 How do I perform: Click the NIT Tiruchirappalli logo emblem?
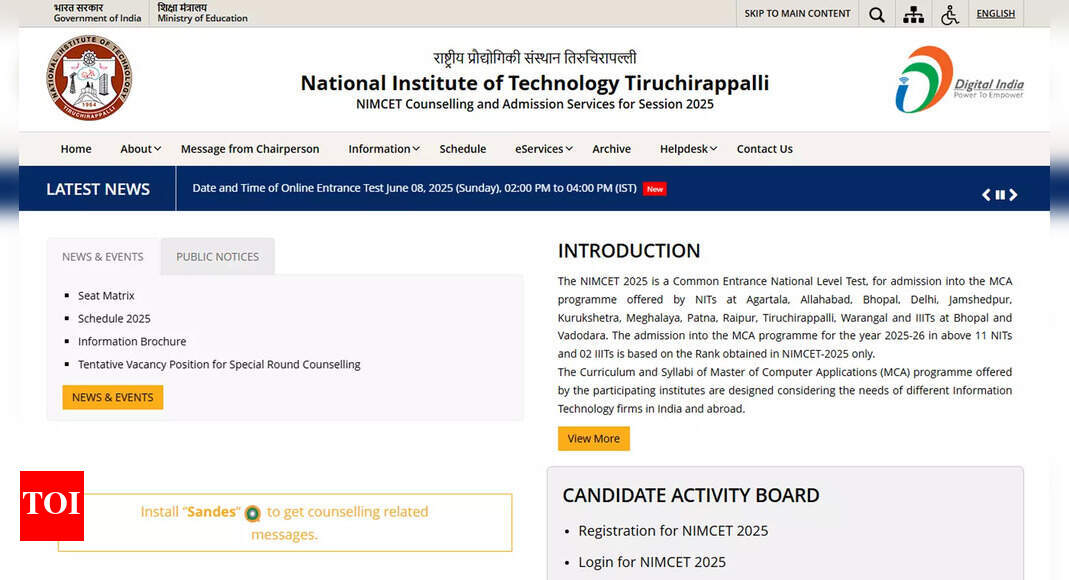(89, 78)
